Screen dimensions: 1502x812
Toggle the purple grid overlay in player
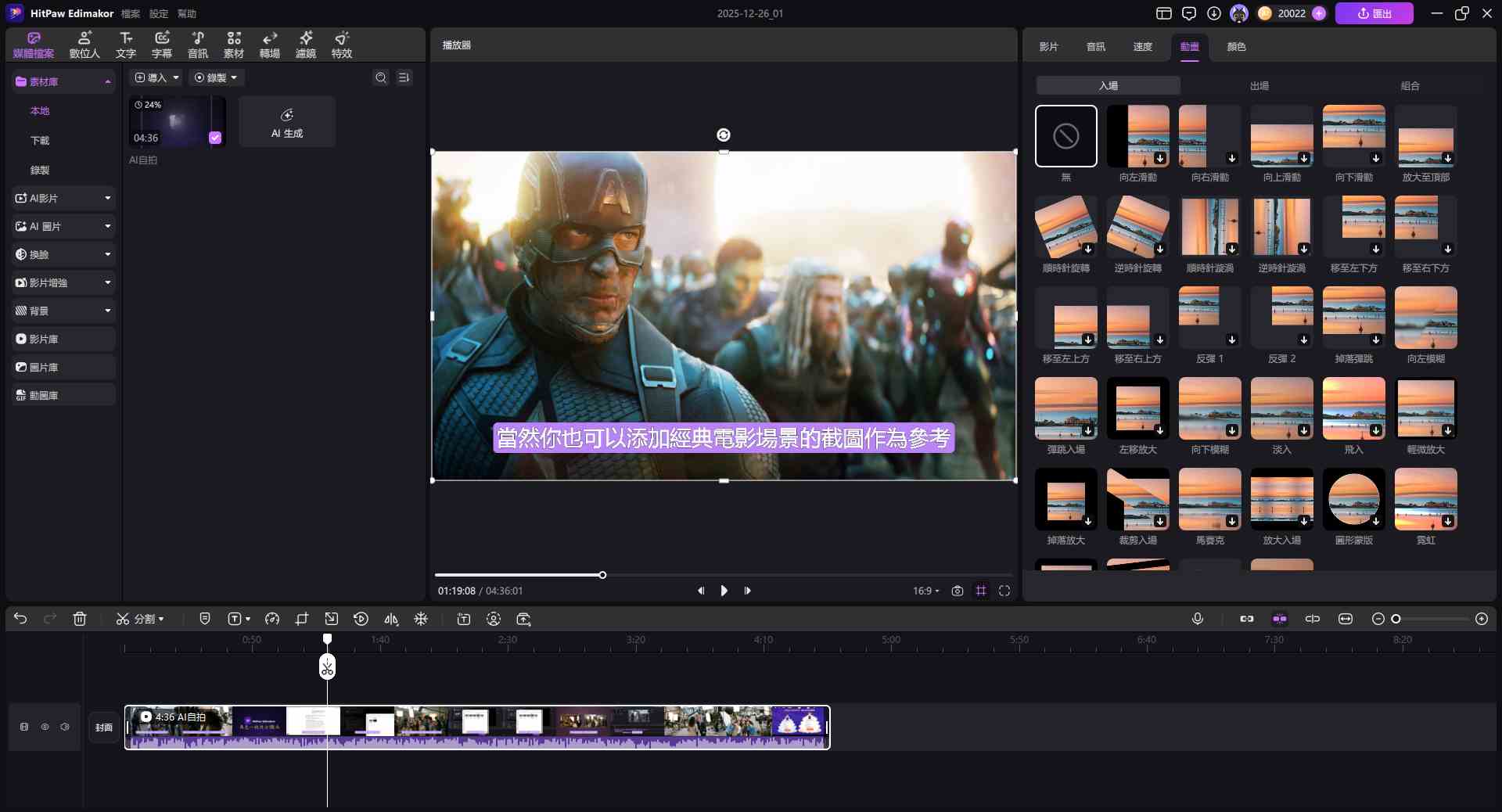click(981, 591)
